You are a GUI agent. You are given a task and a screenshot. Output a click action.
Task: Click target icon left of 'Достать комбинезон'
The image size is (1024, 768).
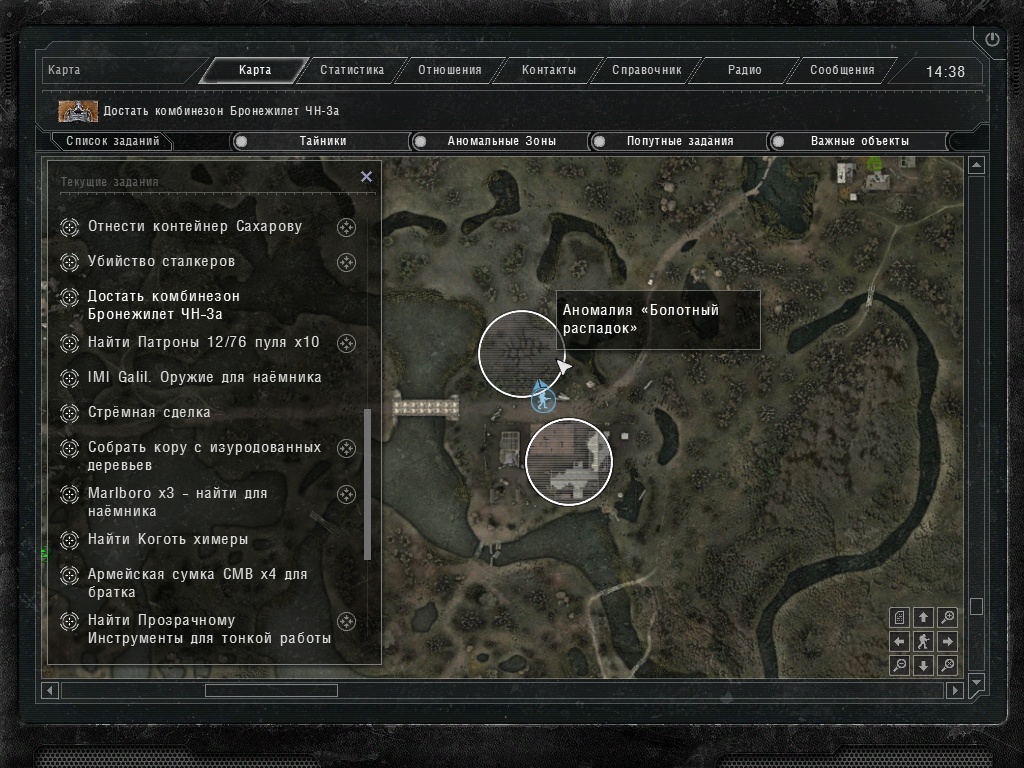click(x=69, y=297)
